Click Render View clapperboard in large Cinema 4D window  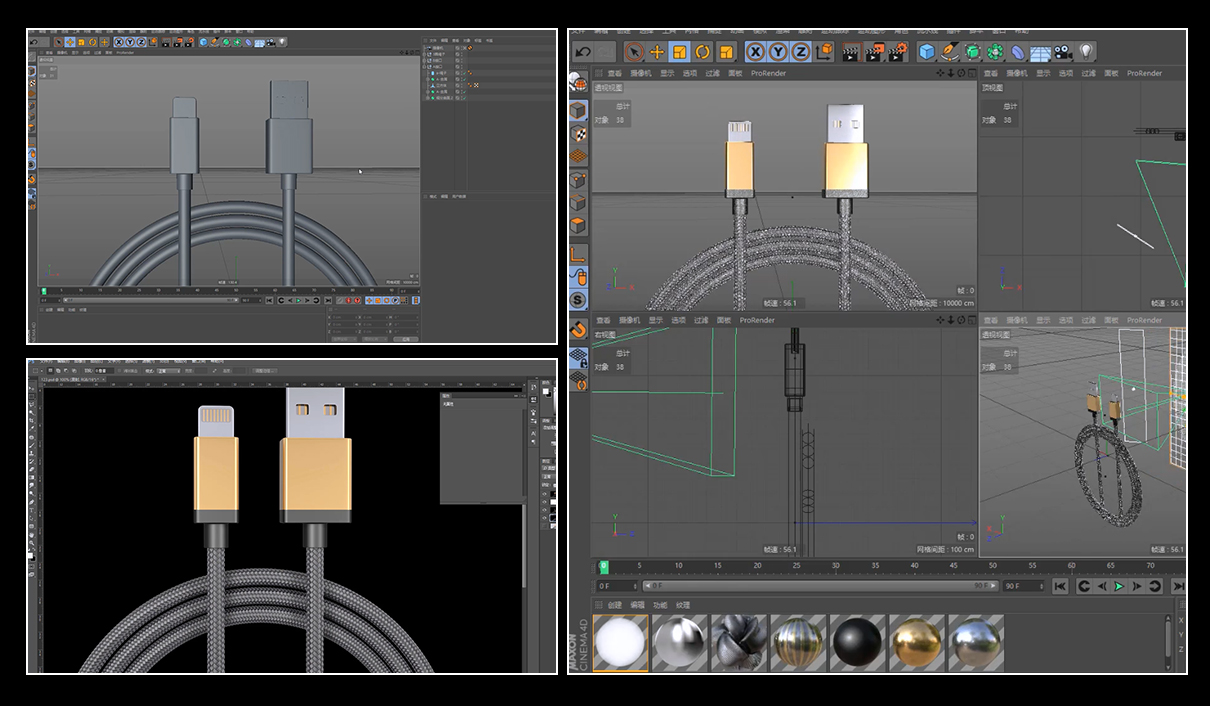click(x=851, y=51)
